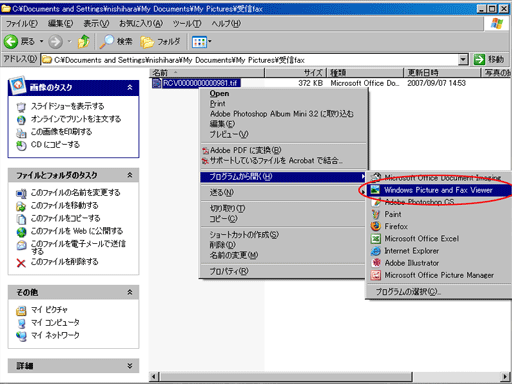Choose 切り取り(T) in context menu

click(283, 209)
